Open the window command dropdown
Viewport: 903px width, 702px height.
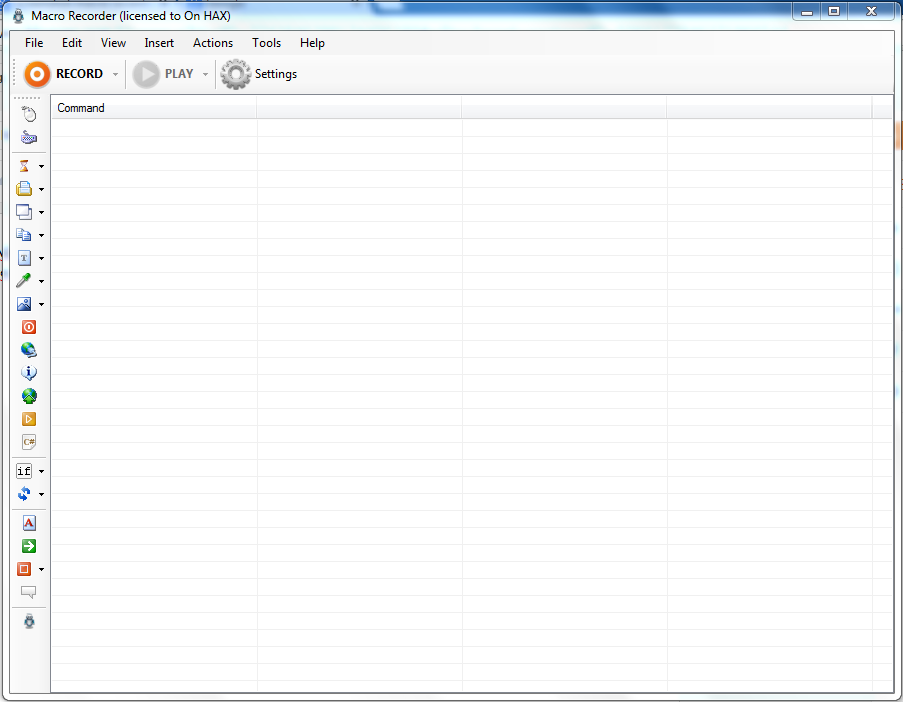41,211
